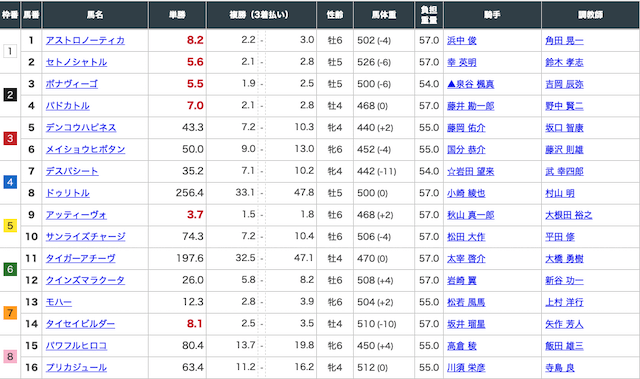Screen dimensions: 640x379
Task: Open trainer link 武 幸四郎
Action: pos(564,171)
